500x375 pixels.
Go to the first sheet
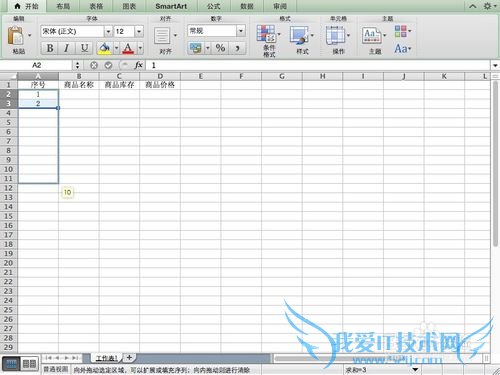[x=49, y=358]
